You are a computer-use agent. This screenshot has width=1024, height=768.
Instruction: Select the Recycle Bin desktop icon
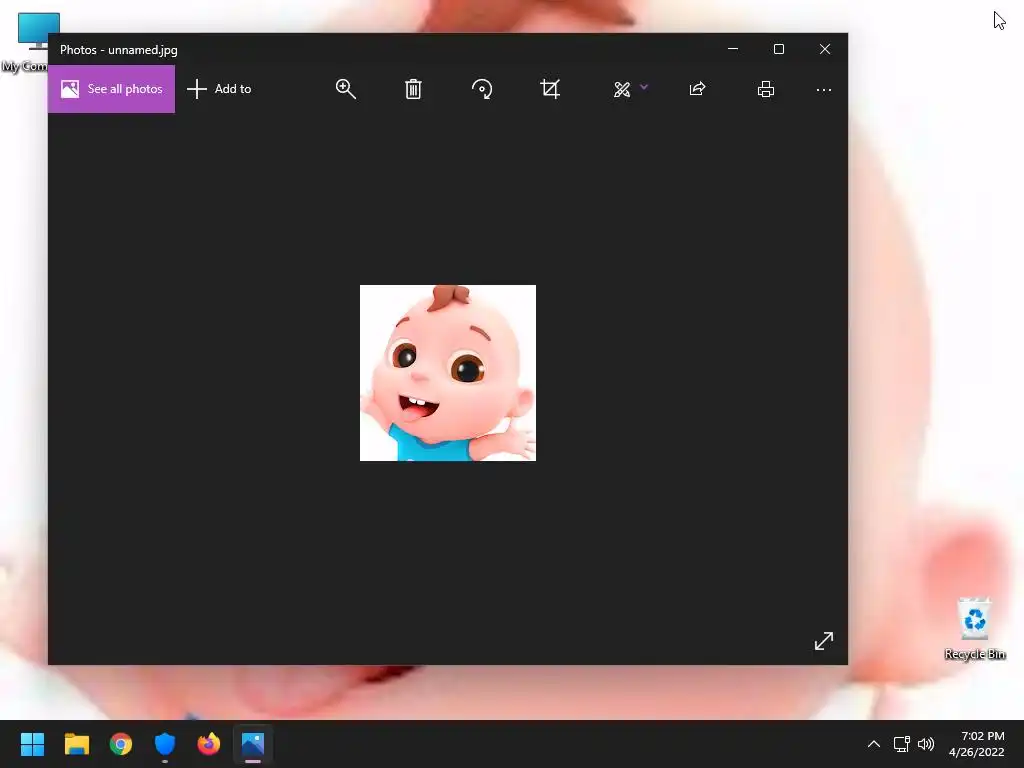click(x=974, y=628)
